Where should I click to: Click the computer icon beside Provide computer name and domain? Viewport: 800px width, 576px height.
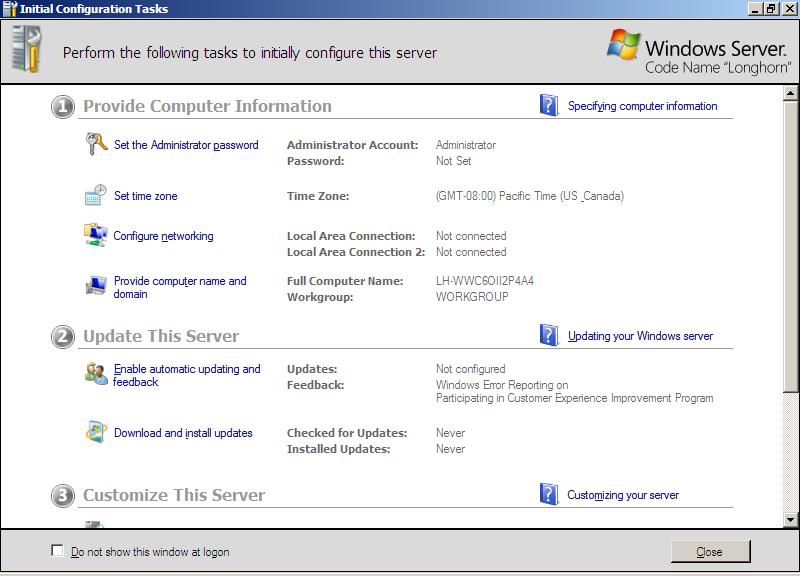coord(96,286)
